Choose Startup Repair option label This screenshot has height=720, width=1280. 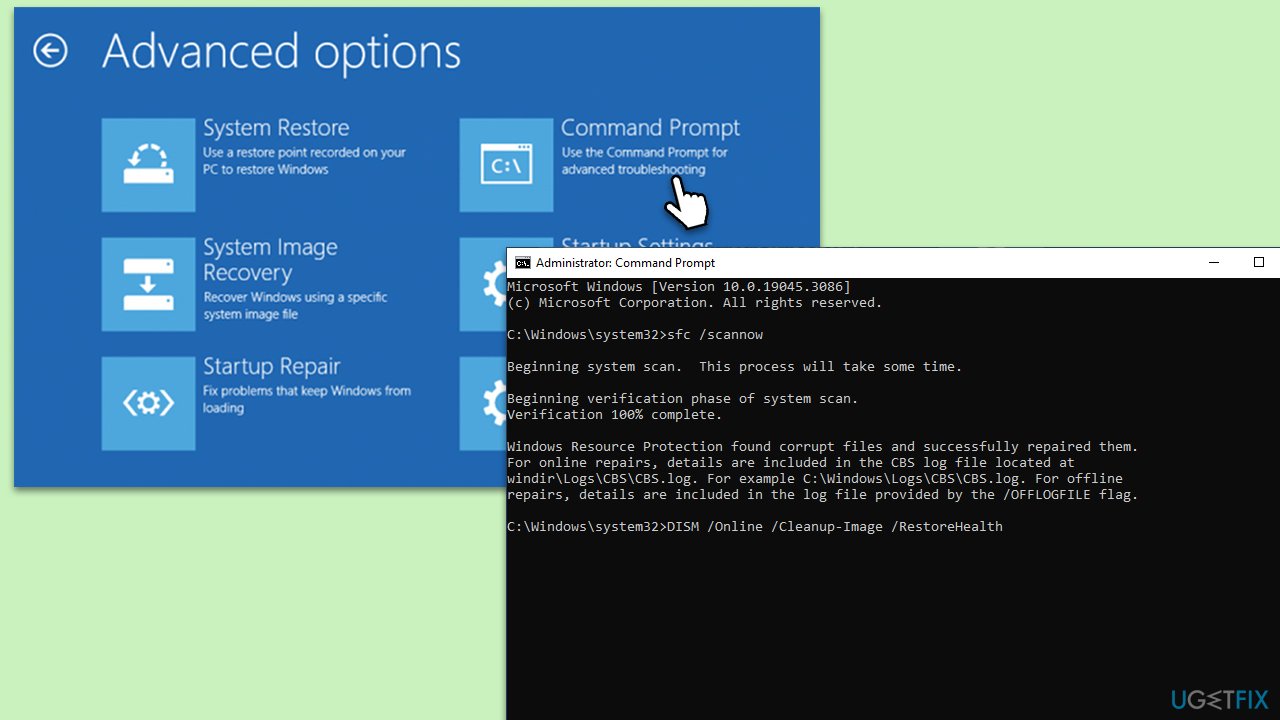(x=272, y=366)
